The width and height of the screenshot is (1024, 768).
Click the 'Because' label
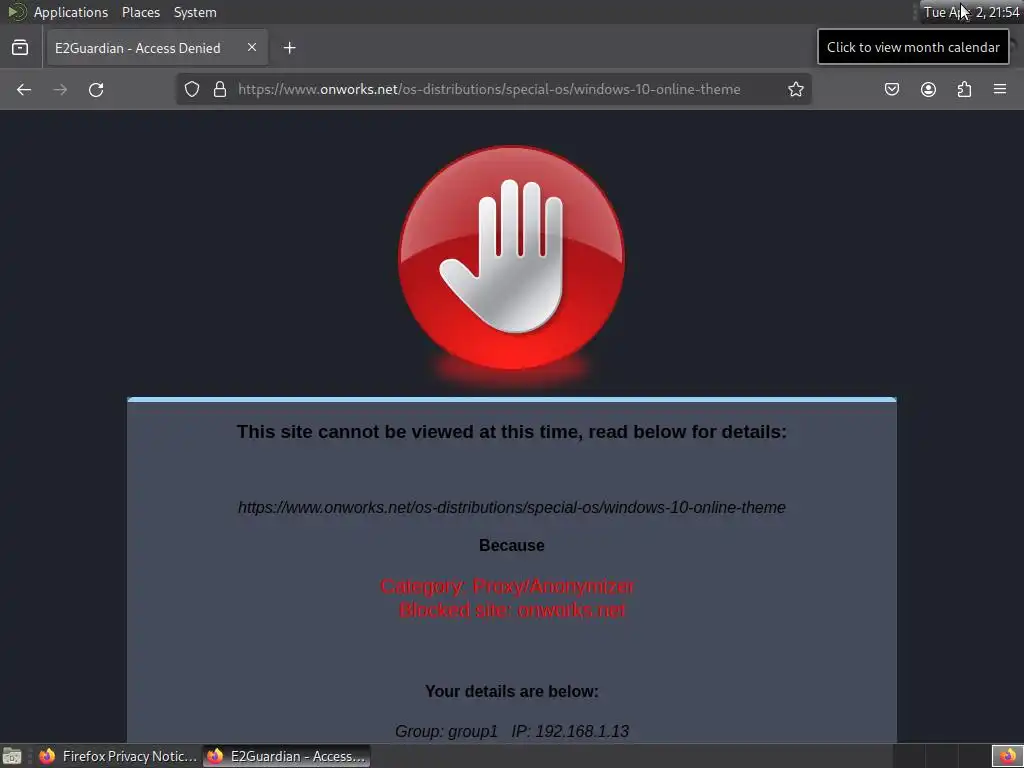point(511,545)
